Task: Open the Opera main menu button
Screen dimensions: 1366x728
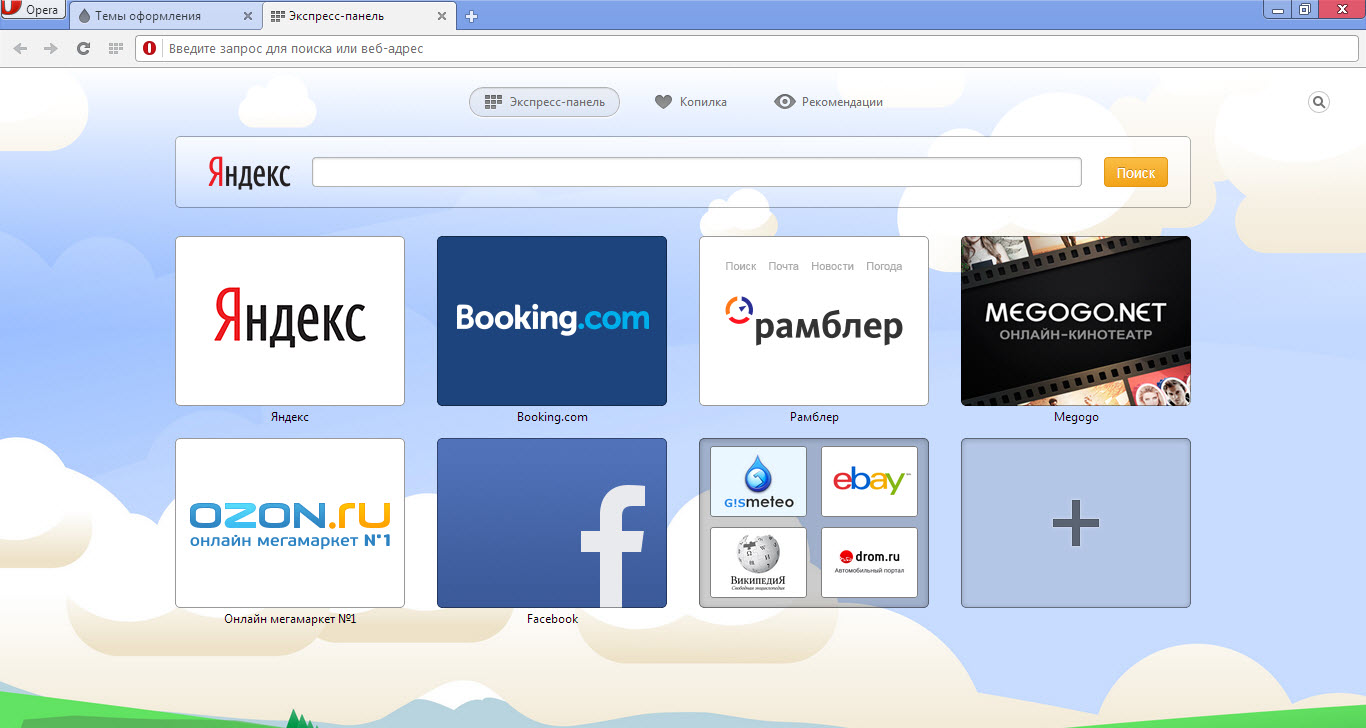Action: (33, 9)
